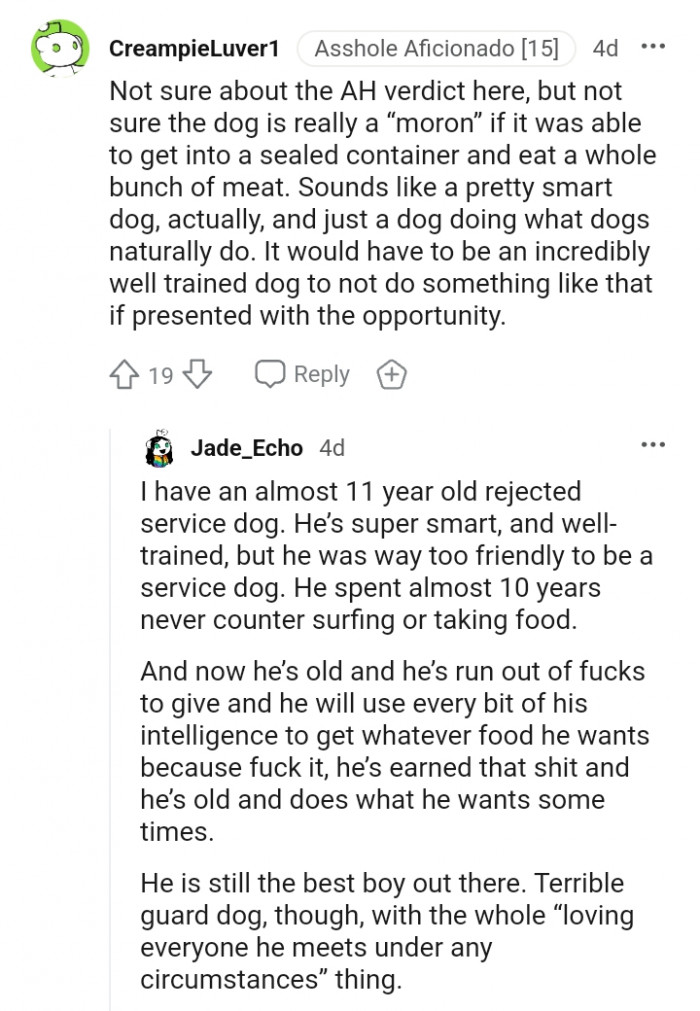Click the 4d timestamp on the top comment

[605, 47]
